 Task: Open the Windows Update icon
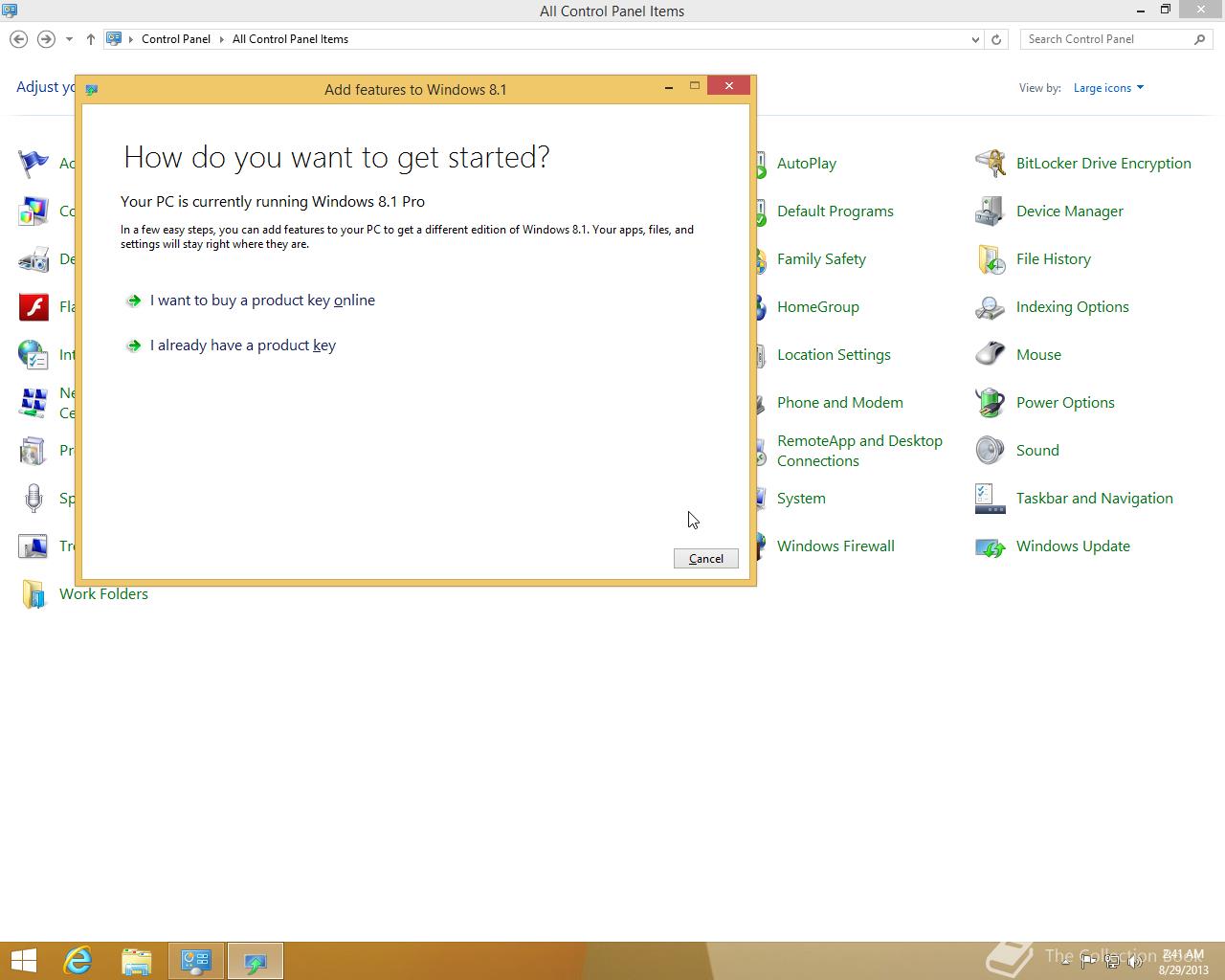(990, 546)
